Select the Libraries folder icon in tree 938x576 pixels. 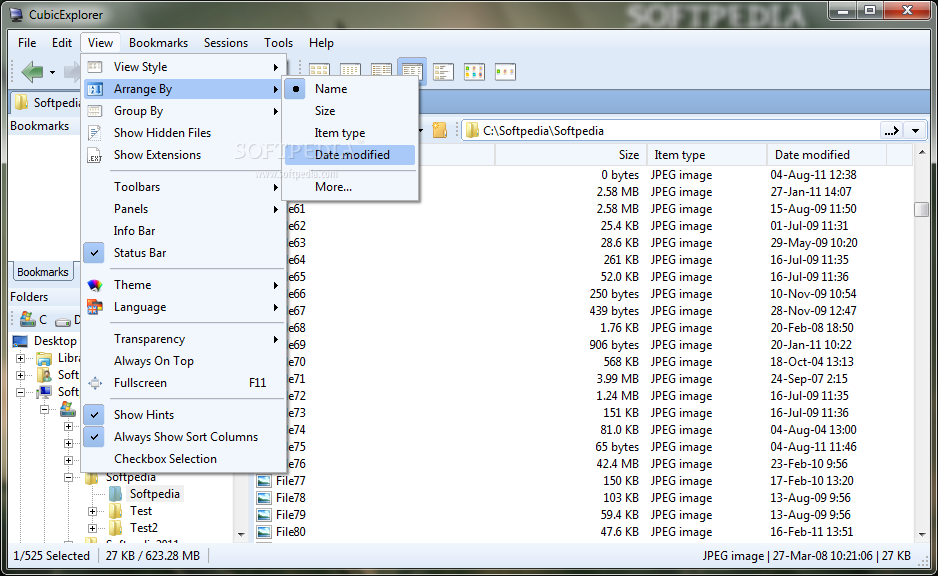click(x=44, y=358)
